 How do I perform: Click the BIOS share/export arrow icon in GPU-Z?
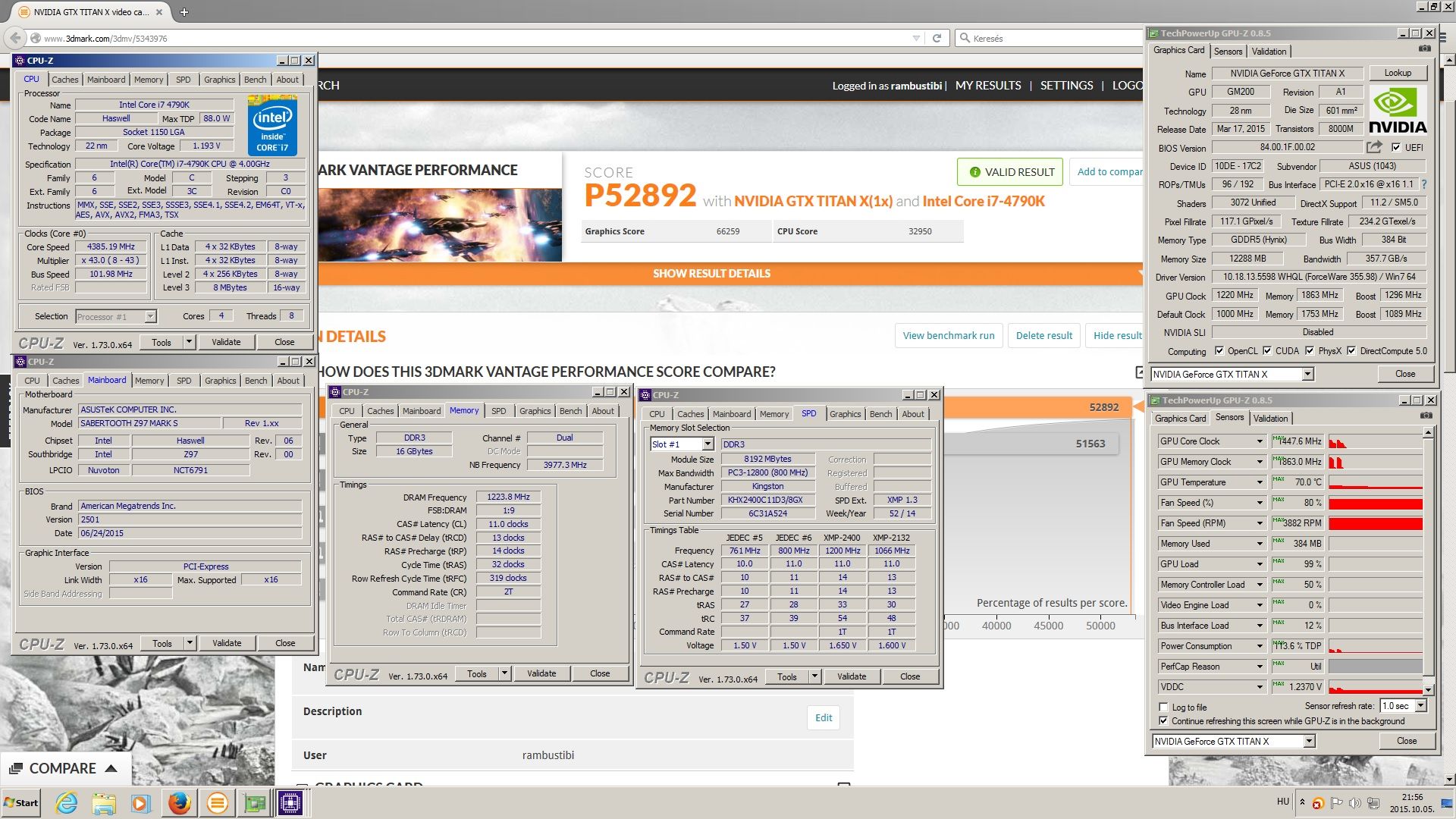pyautogui.click(x=1374, y=147)
